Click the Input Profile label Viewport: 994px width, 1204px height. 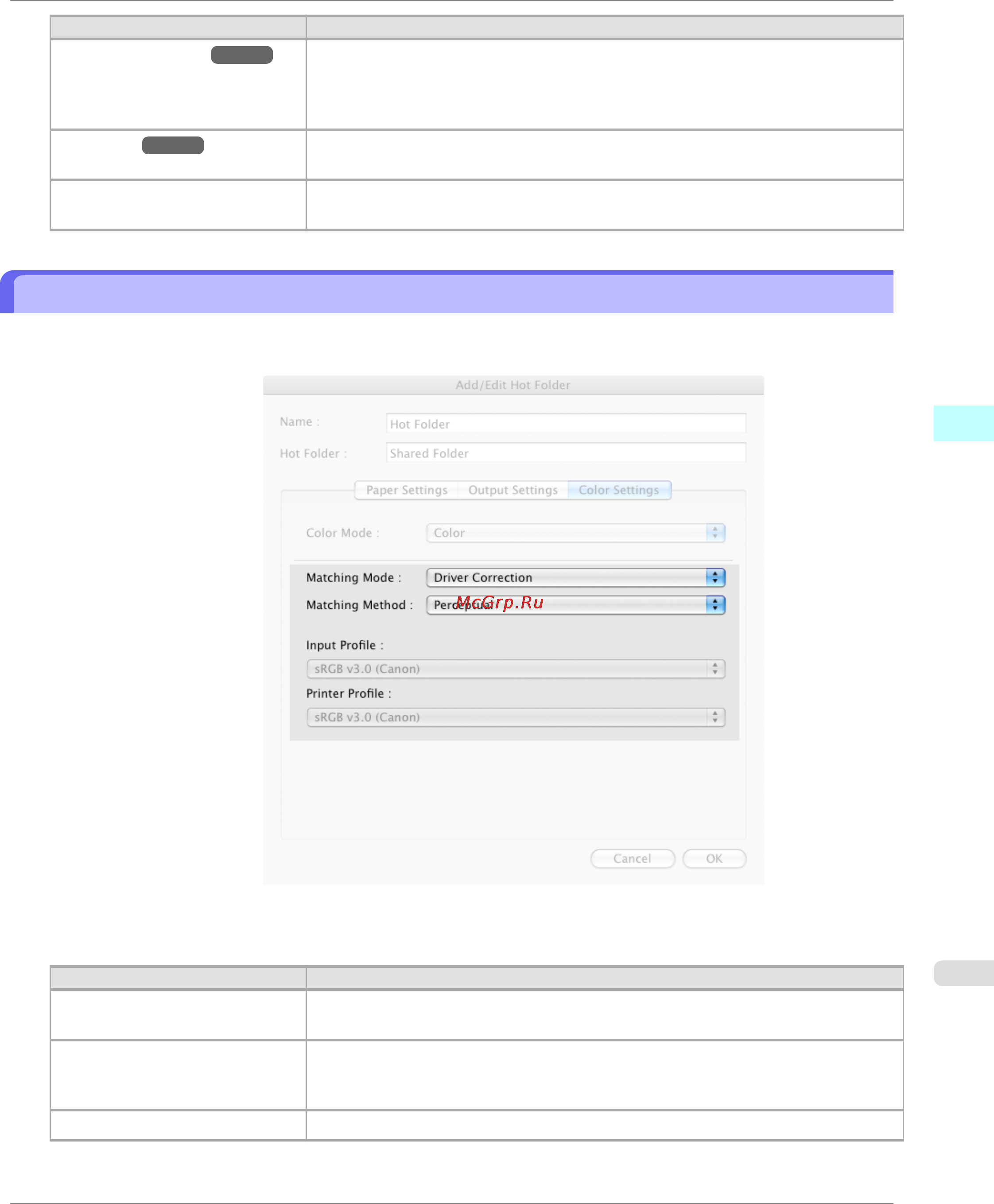pyautogui.click(x=345, y=645)
